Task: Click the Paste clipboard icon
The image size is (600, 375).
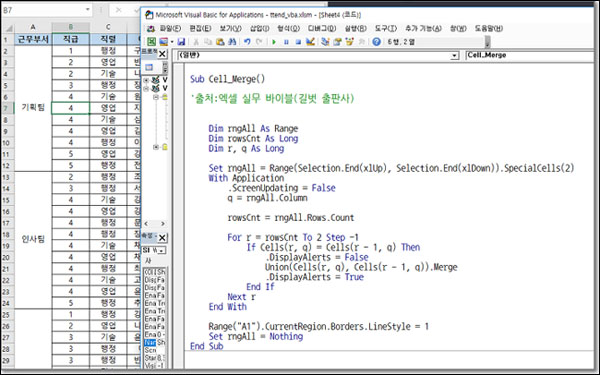Action: (x=220, y=42)
